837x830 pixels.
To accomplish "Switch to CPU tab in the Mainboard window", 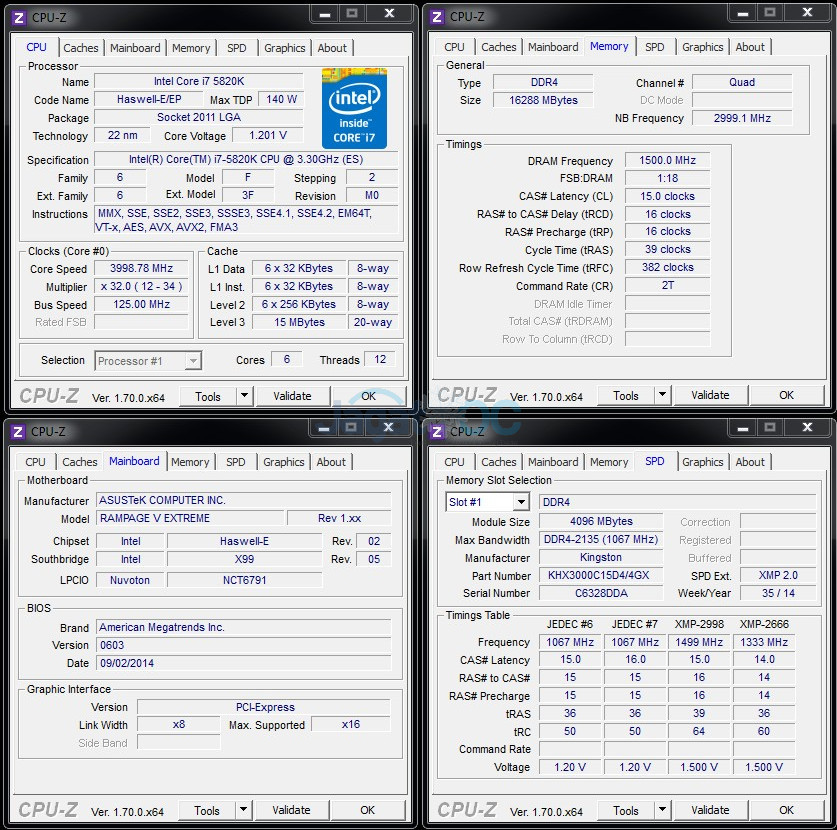I will pyautogui.click(x=35, y=462).
